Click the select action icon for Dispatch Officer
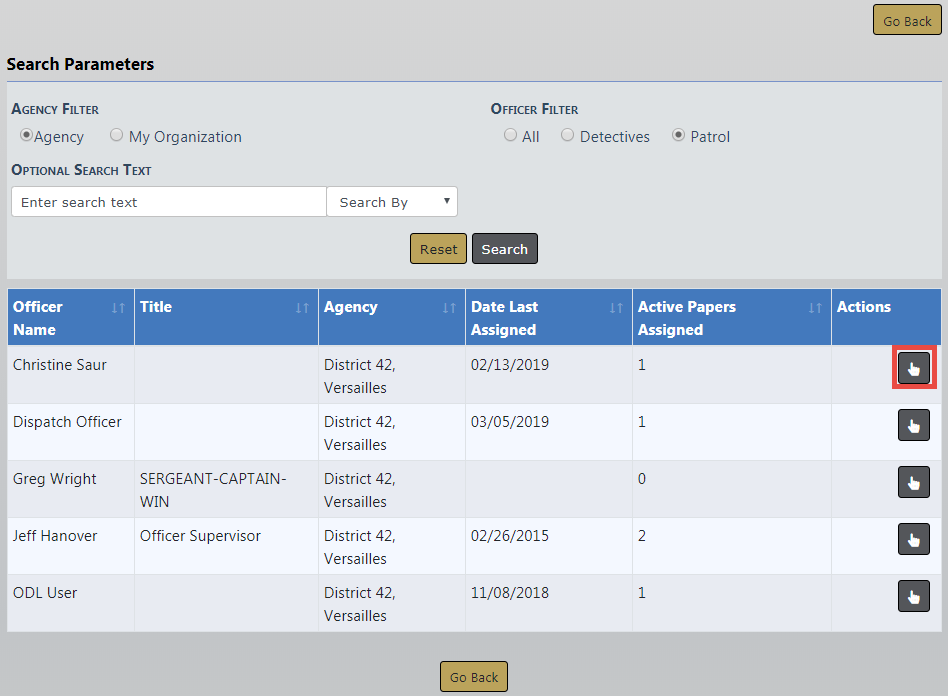948x696 pixels. pyautogui.click(x=913, y=425)
